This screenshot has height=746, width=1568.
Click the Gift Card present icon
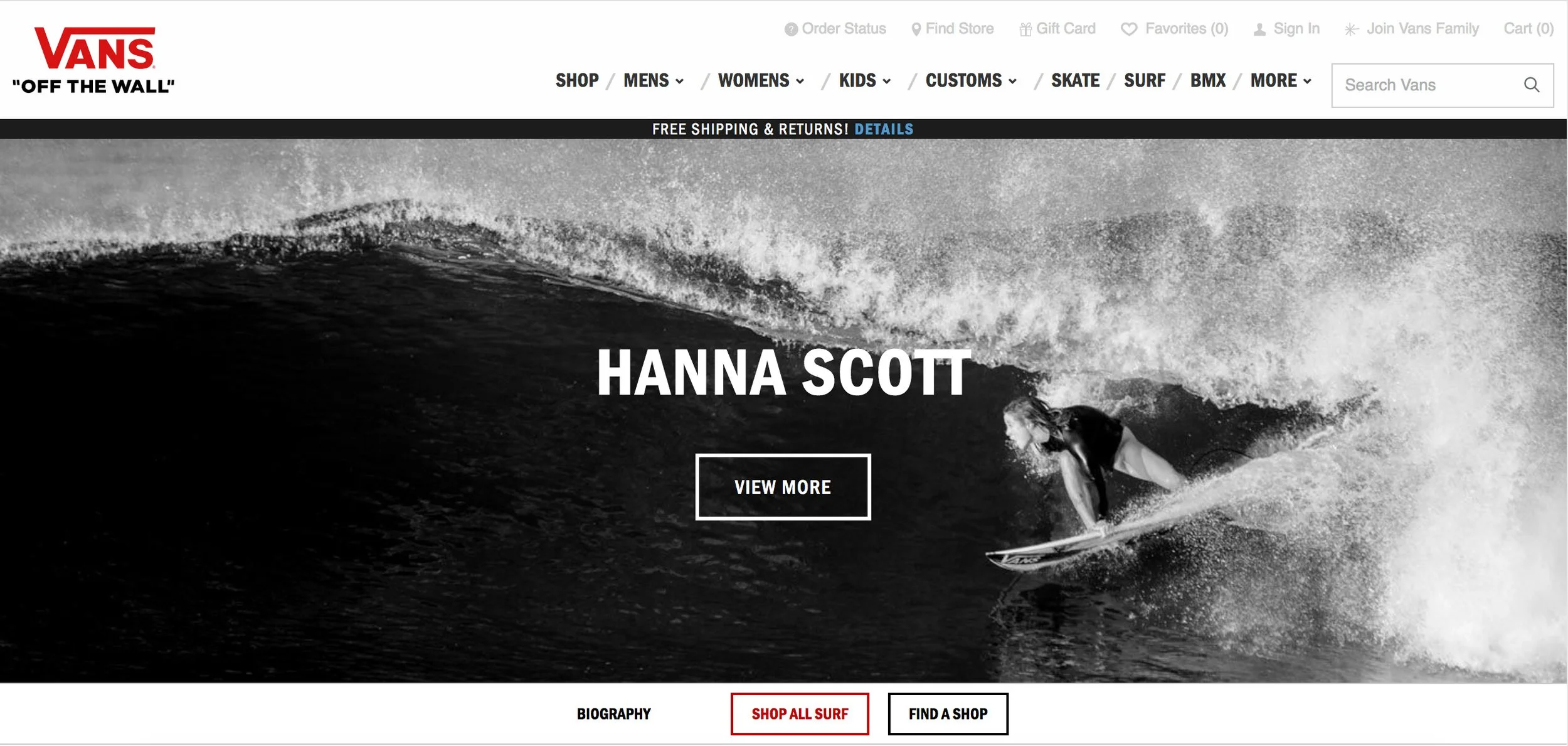point(1025,29)
